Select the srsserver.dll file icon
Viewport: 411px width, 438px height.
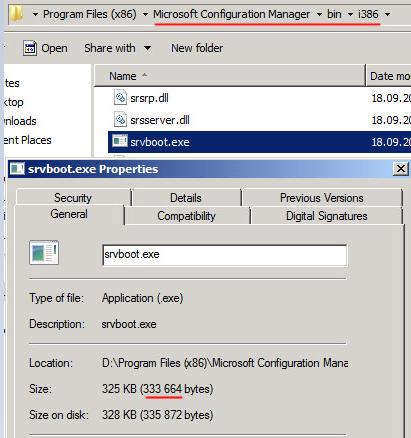(120, 120)
